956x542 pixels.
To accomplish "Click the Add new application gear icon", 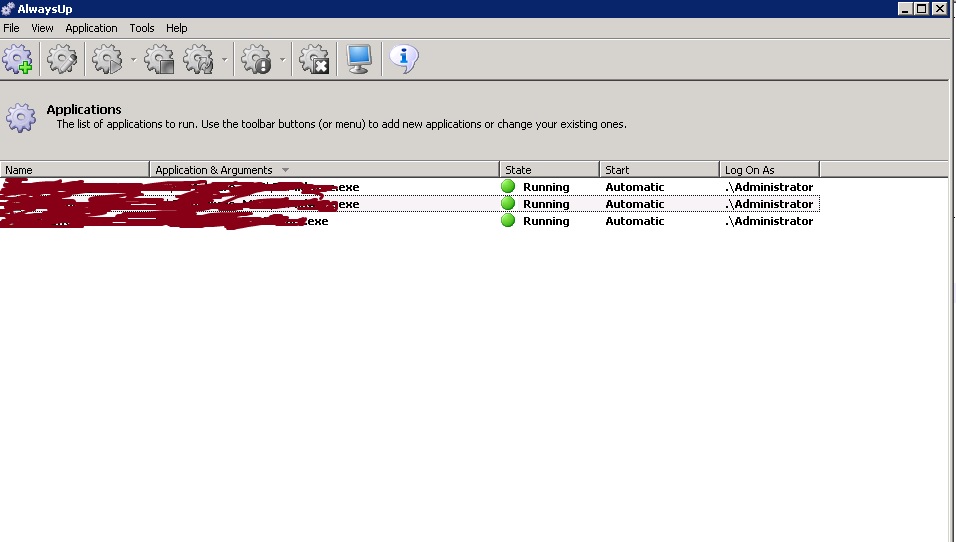I will (18, 60).
